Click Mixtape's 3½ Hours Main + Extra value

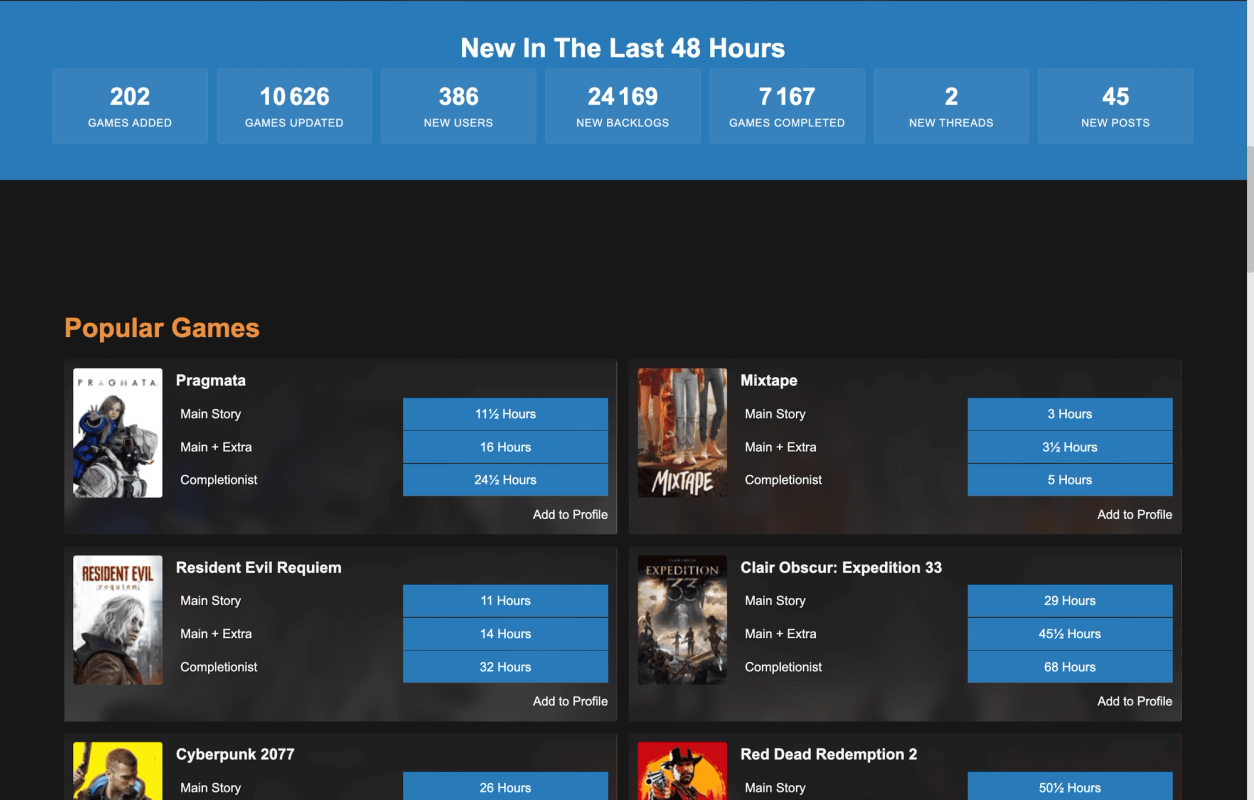tap(1070, 447)
